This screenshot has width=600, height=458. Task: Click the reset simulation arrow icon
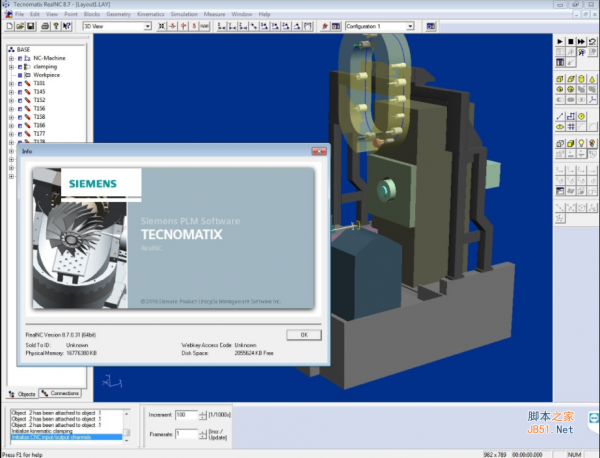592,41
